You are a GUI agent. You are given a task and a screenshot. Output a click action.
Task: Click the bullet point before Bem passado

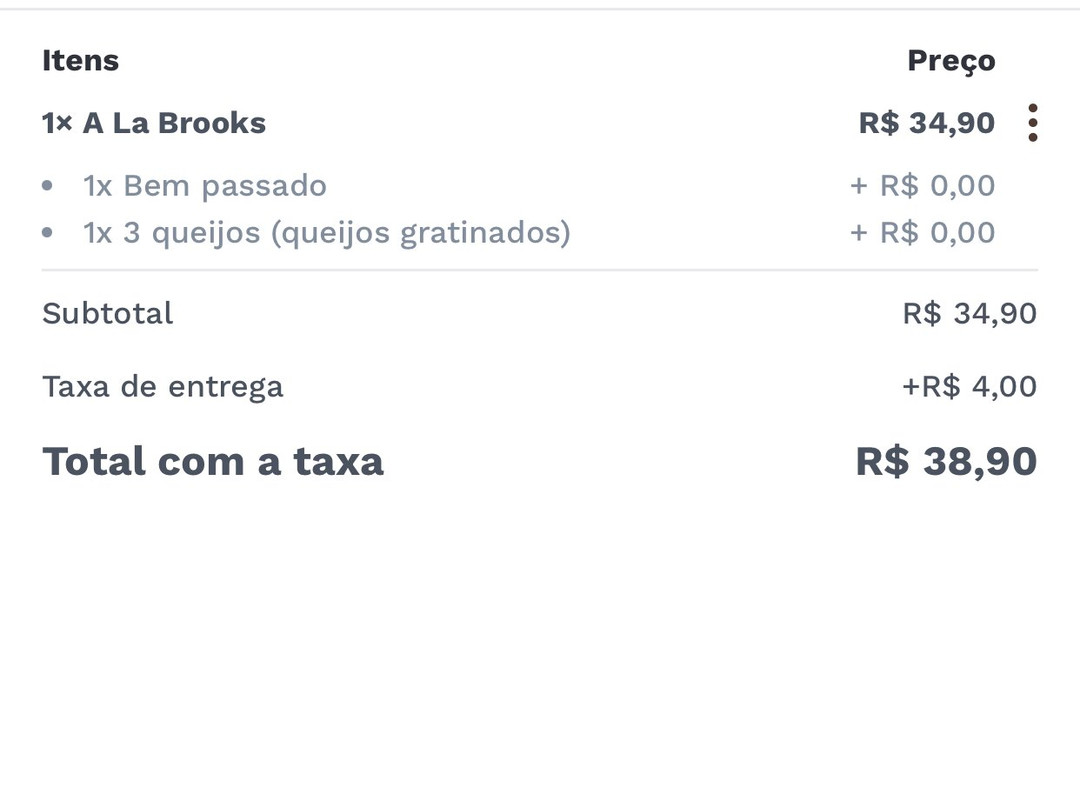point(47,186)
